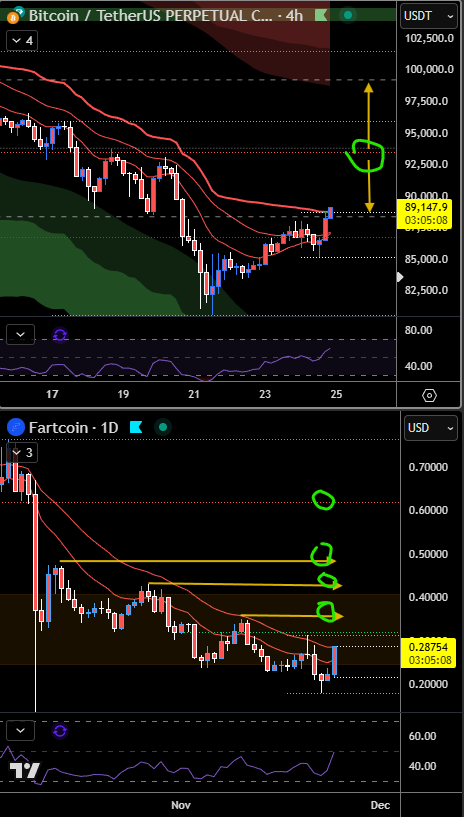Open chart settings hexagon icon
The height and width of the screenshot is (817, 464).
click(429, 395)
